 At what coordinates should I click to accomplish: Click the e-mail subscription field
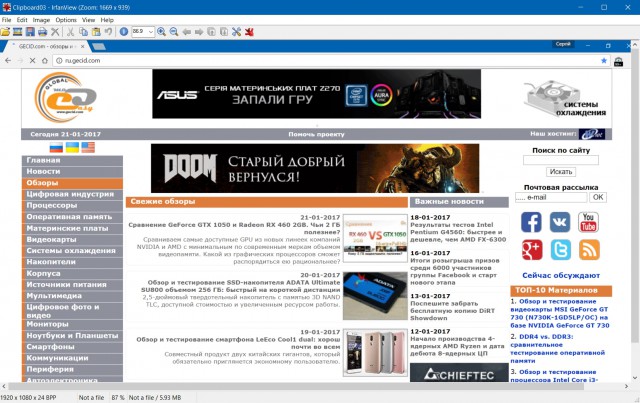(x=551, y=197)
